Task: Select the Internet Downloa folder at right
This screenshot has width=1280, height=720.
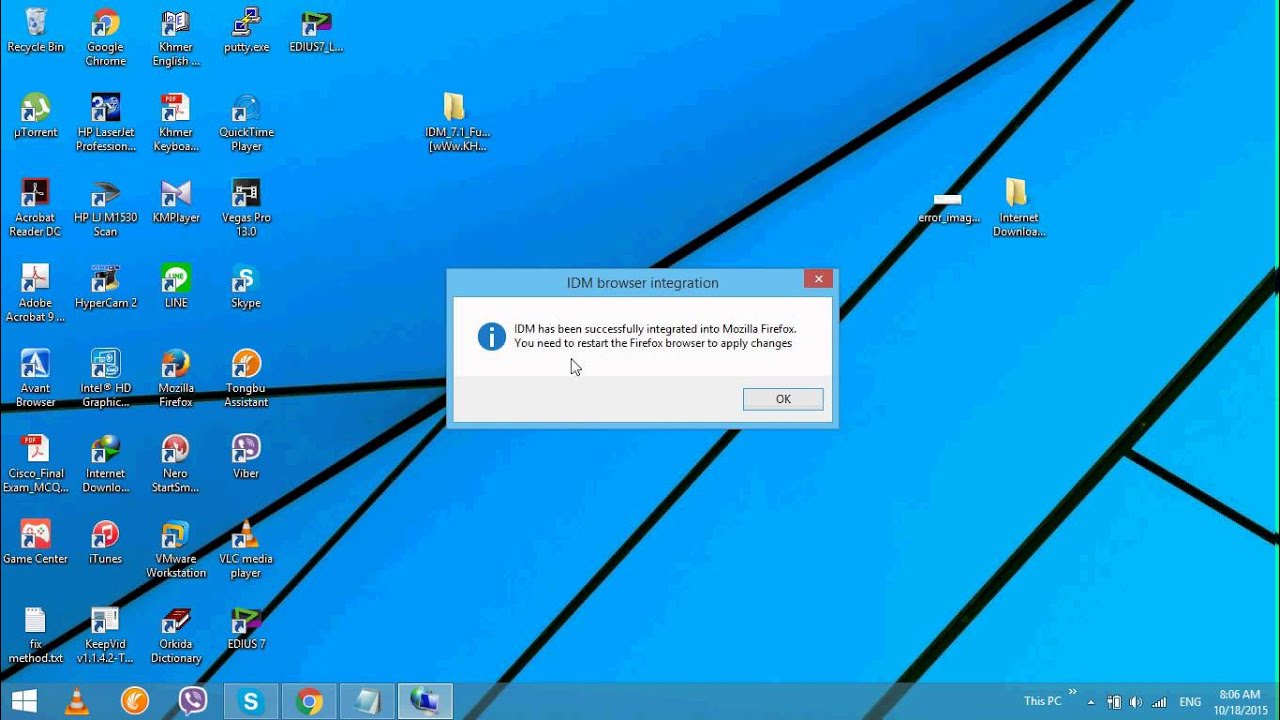Action: click(x=1018, y=208)
